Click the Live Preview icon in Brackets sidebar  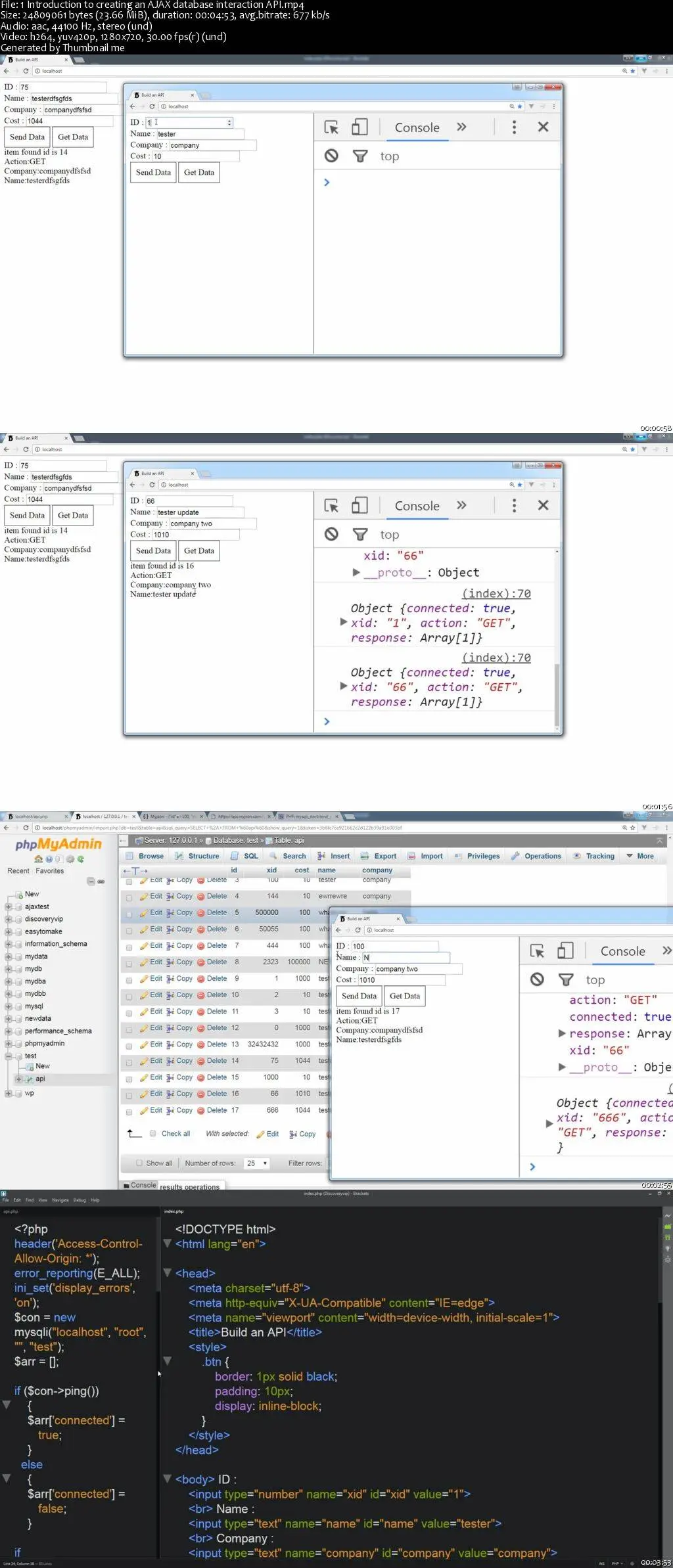[668, 1215]
